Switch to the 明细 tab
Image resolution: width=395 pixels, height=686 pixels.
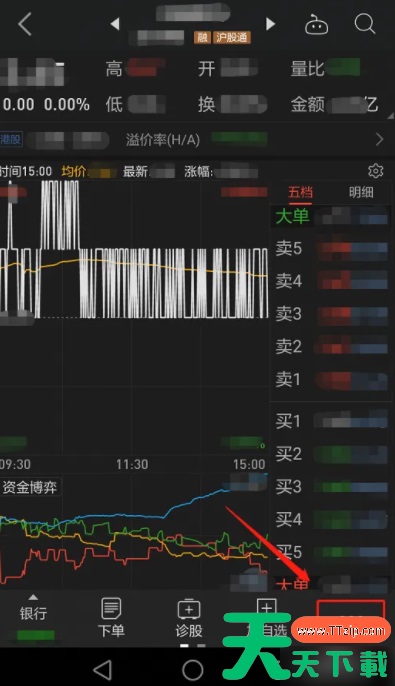click(361, 192)
